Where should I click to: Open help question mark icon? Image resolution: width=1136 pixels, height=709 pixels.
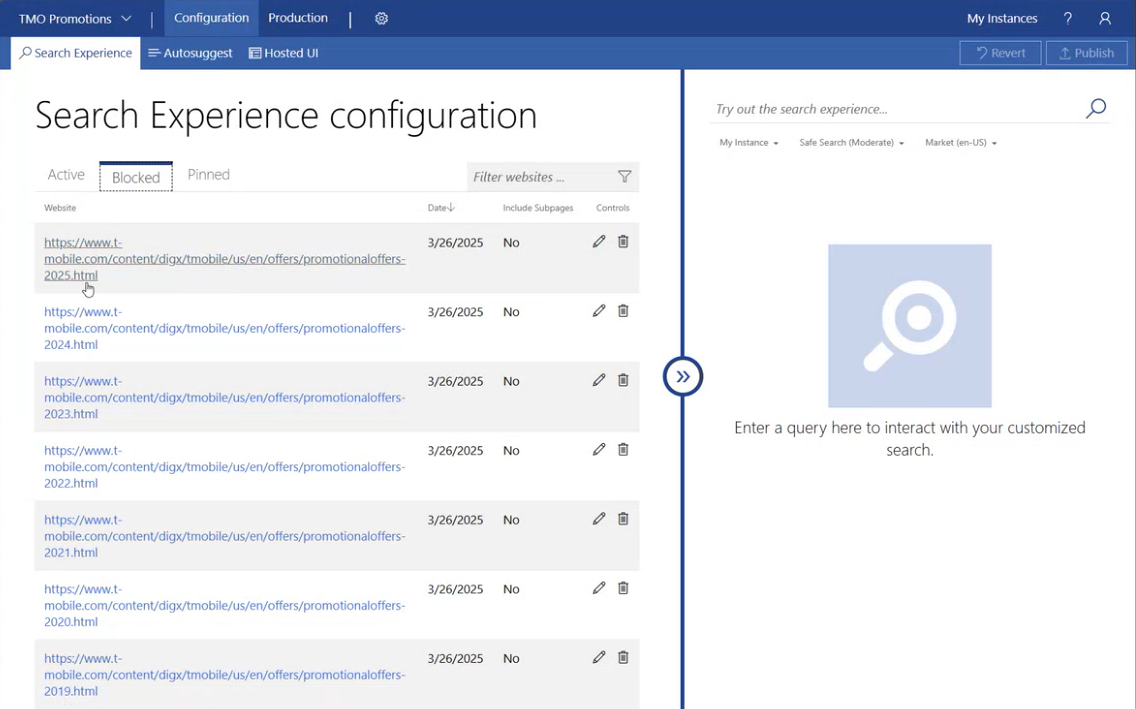click(1067, 19)
